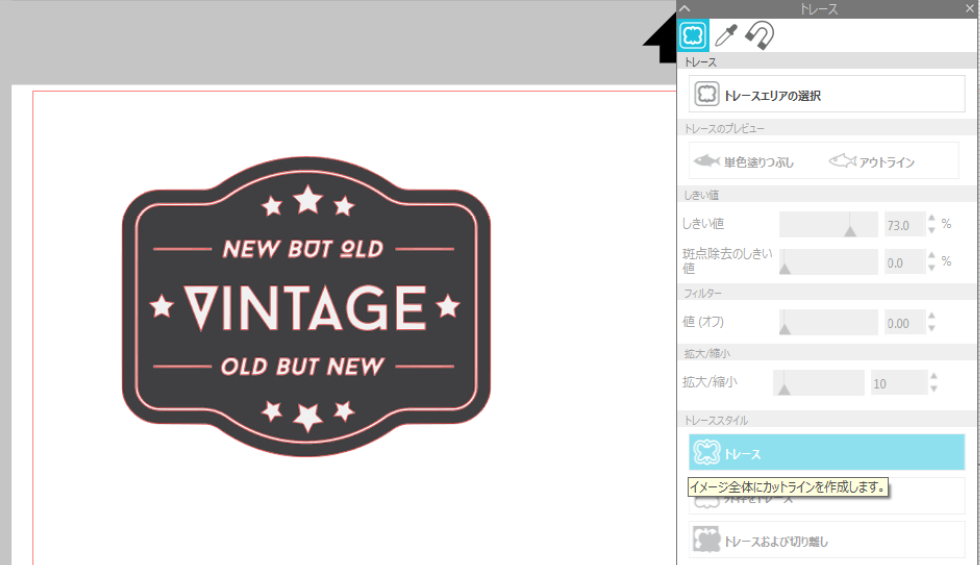
Task: Click the 斑点除去 value field showing 0.0
Action: coord(904,262)
